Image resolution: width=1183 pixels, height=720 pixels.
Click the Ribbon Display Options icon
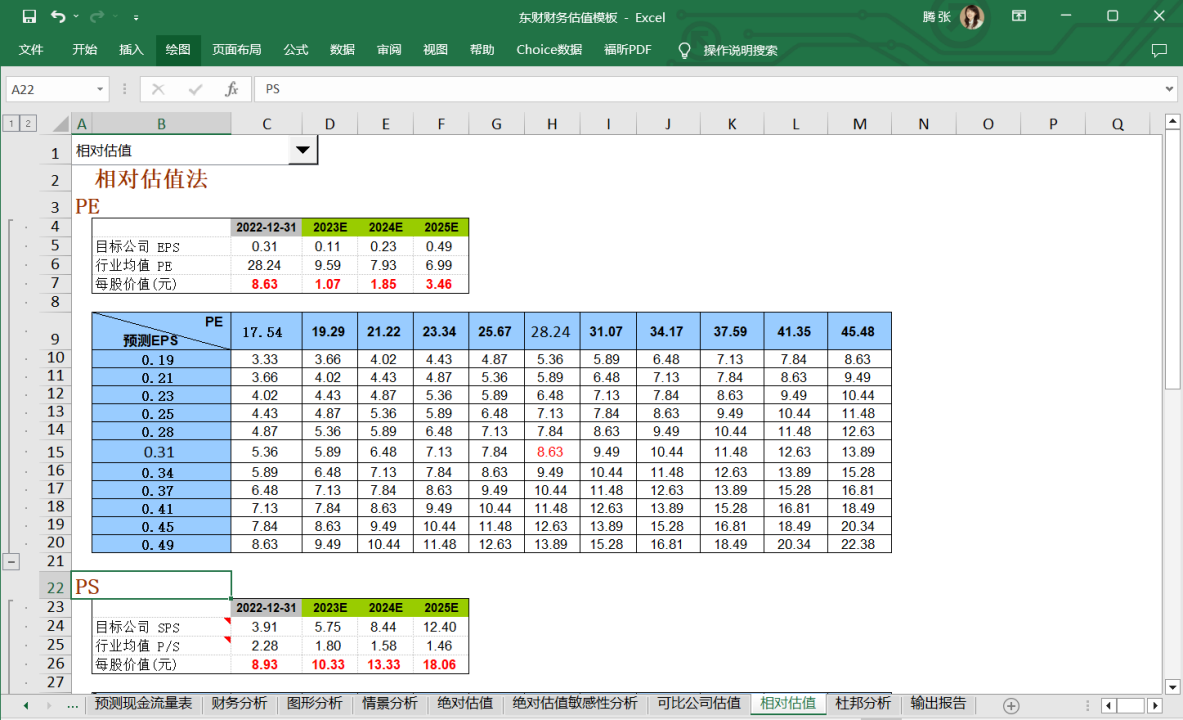coord(1019,17)
